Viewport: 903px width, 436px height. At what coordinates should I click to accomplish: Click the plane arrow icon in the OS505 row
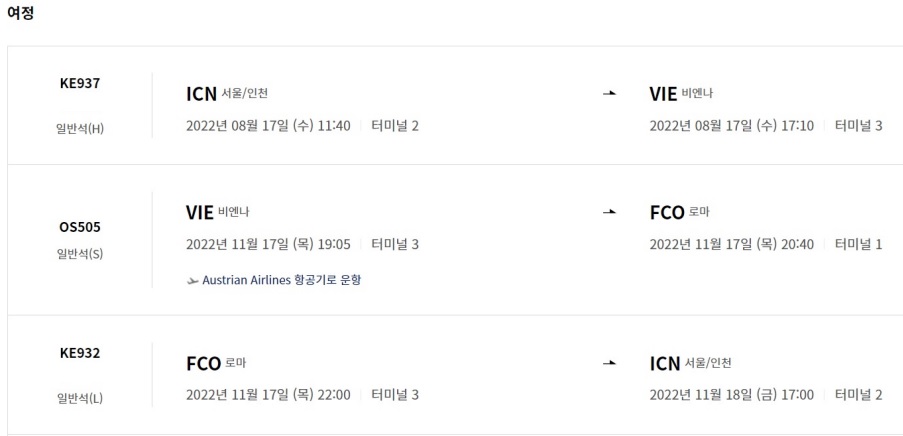[609, 213]
